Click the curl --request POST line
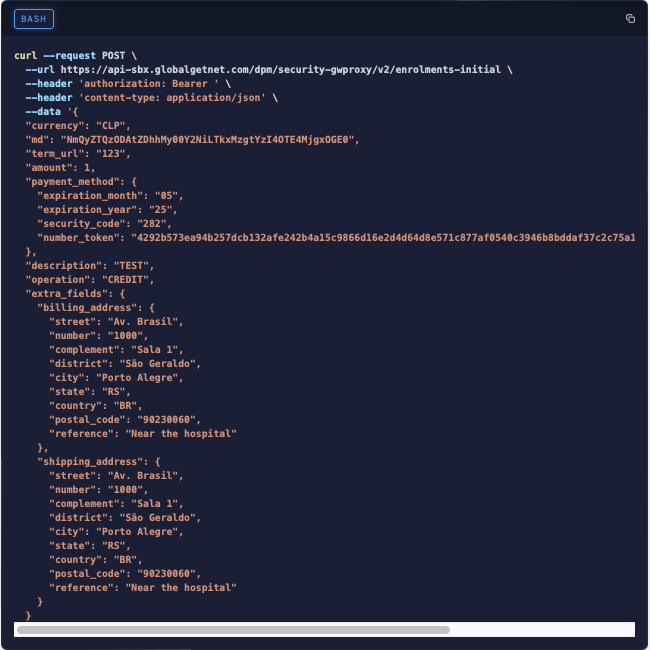650x650 pixels. [x=75, y=56]
